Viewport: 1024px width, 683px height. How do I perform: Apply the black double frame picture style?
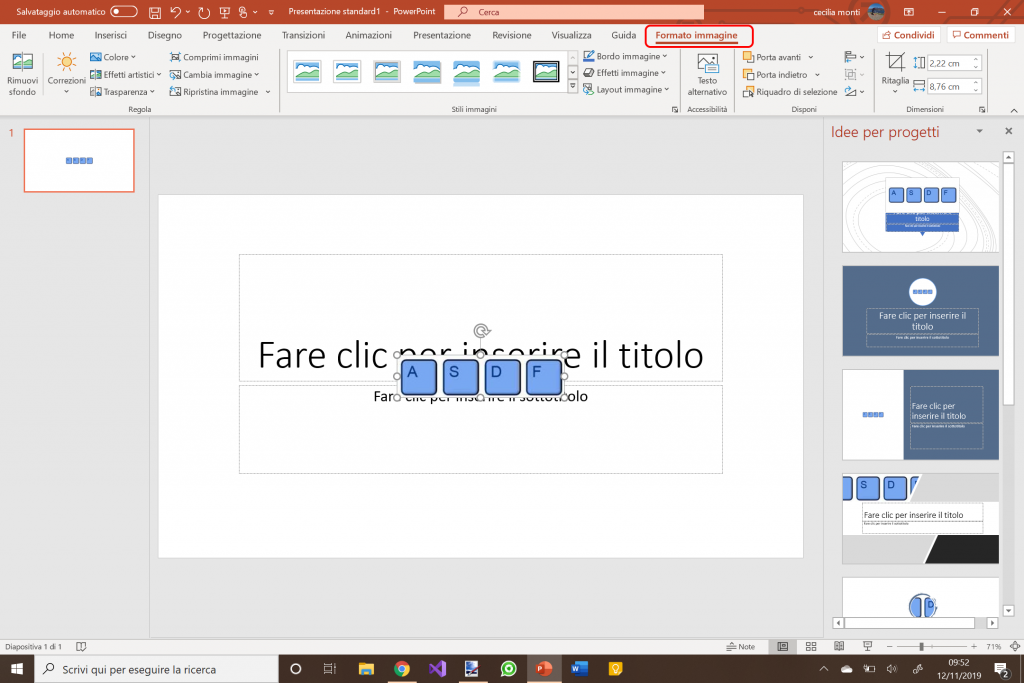[x=546, y=72]
